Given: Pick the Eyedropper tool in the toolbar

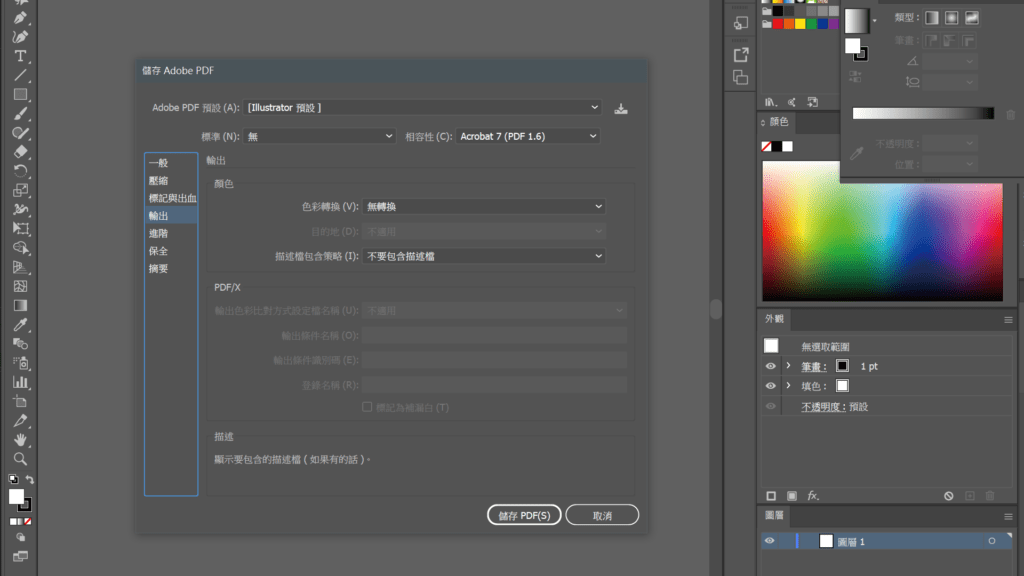Looking at the screenshot, I should [20, 325].
